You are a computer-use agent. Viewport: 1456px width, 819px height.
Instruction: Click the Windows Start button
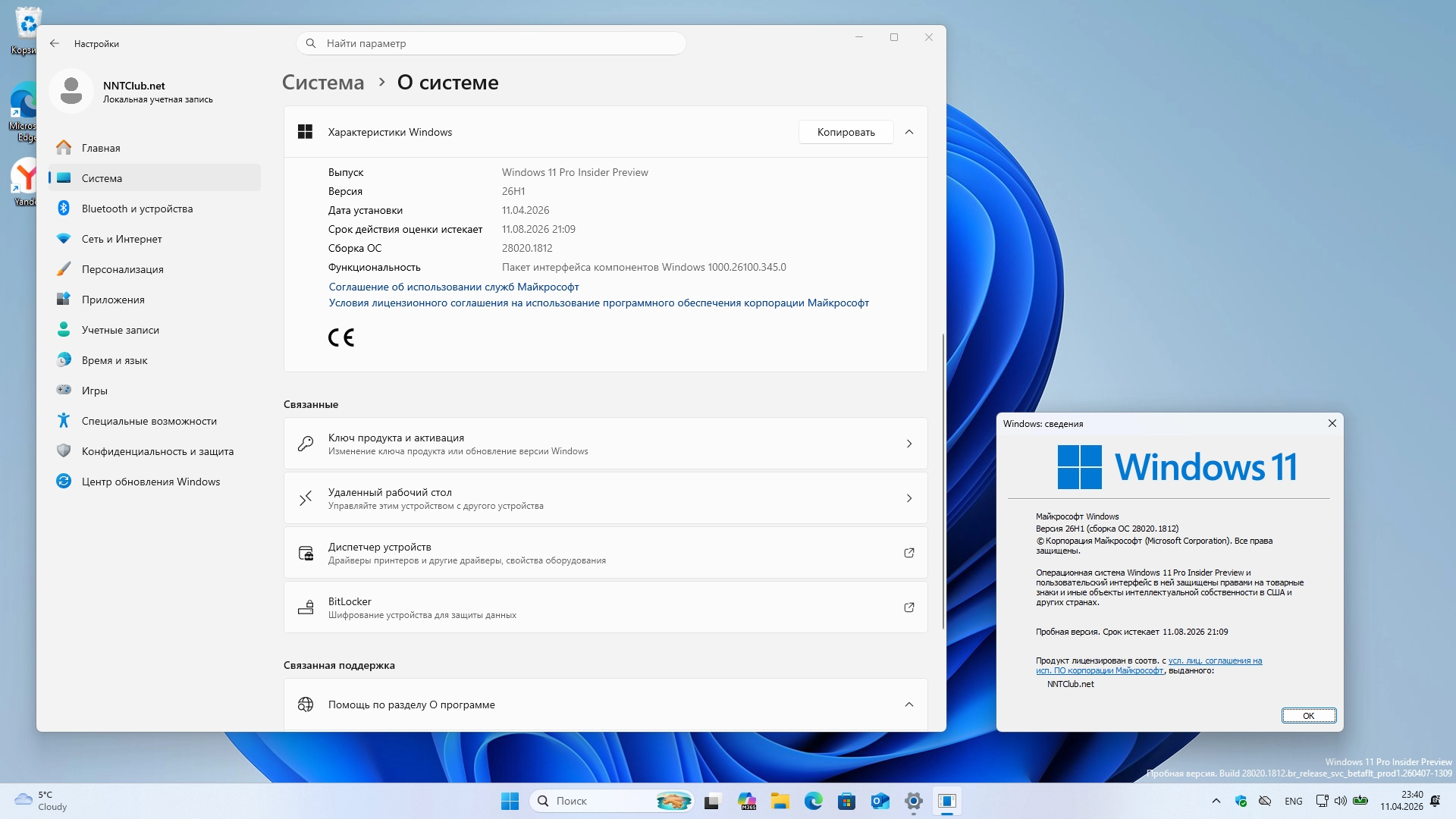click(x=510, y=801)
